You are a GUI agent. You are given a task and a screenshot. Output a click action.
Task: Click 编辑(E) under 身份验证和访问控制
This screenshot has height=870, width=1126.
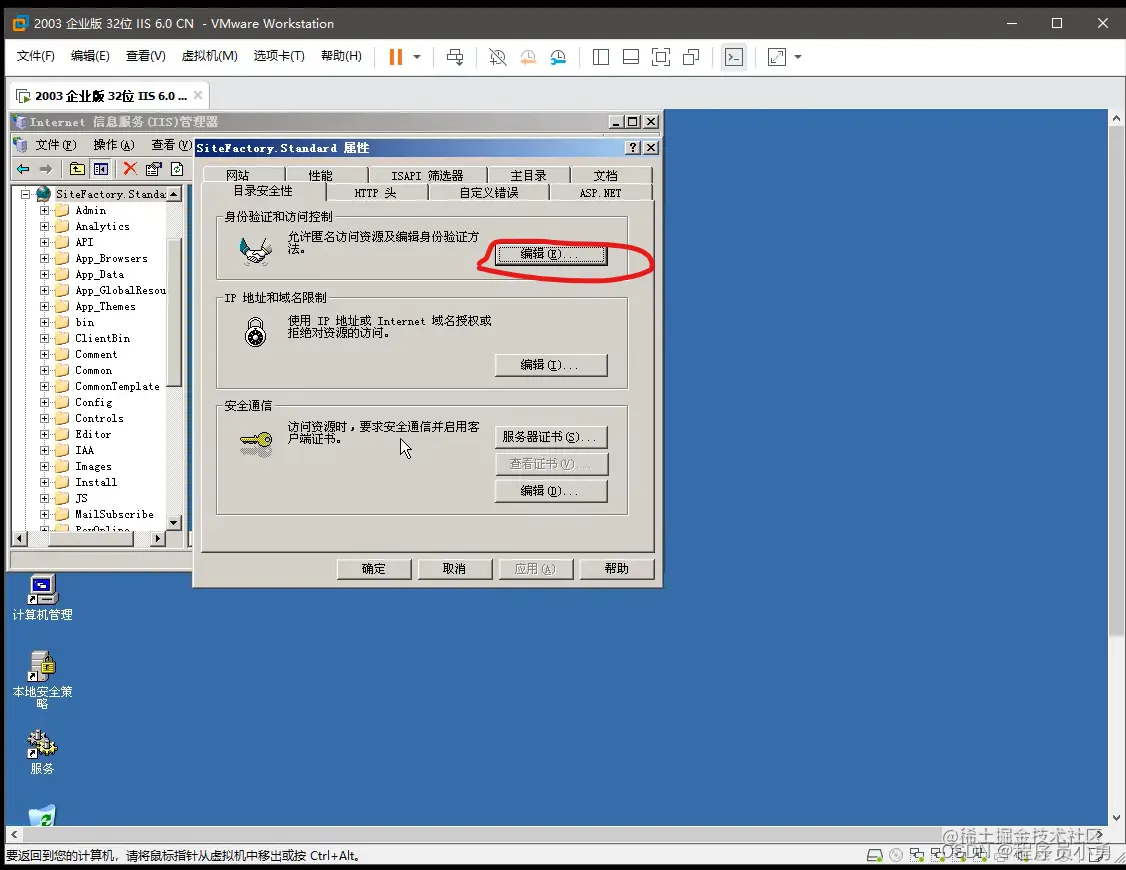point(551,254)
